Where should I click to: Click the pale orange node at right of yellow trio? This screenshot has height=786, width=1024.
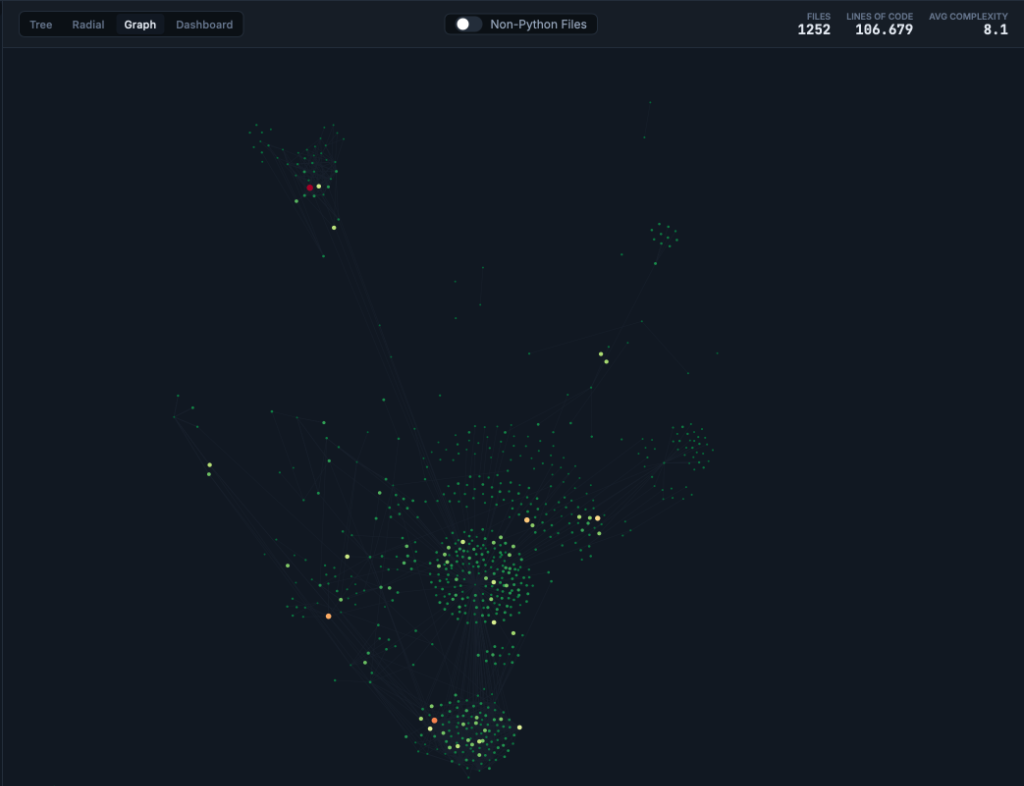point(598,518)
